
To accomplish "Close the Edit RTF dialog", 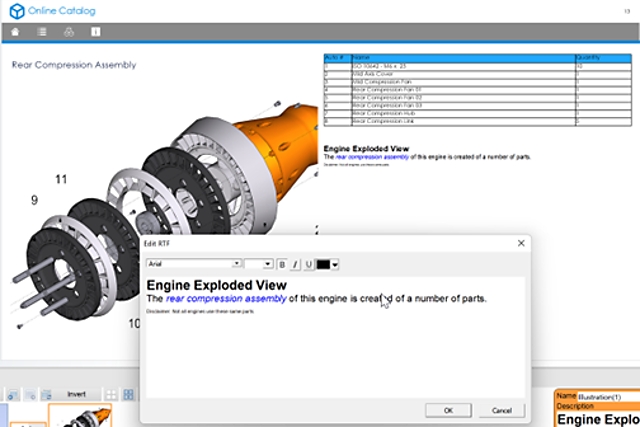I will (520, 243).
